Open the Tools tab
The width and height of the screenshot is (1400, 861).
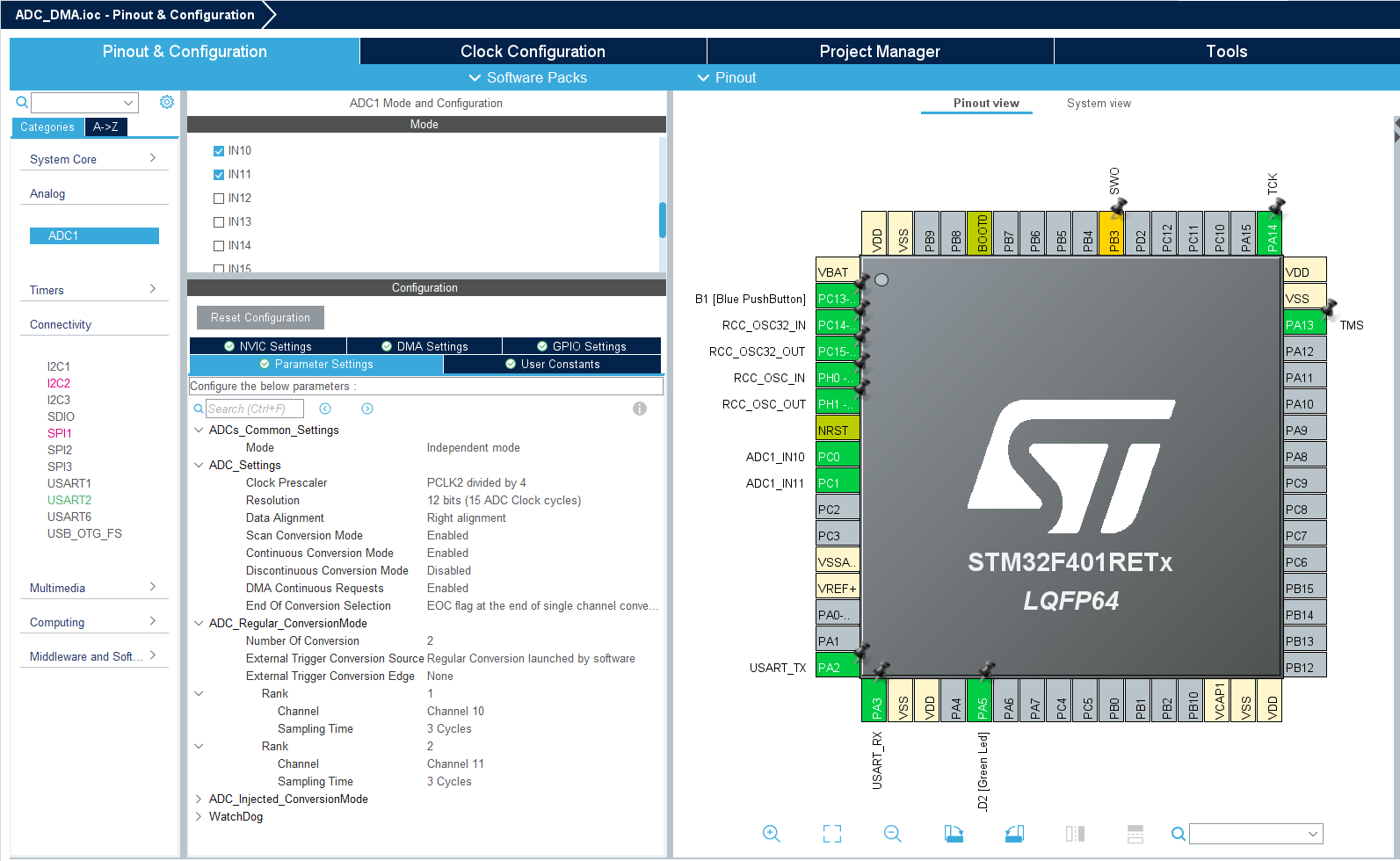1227,51
